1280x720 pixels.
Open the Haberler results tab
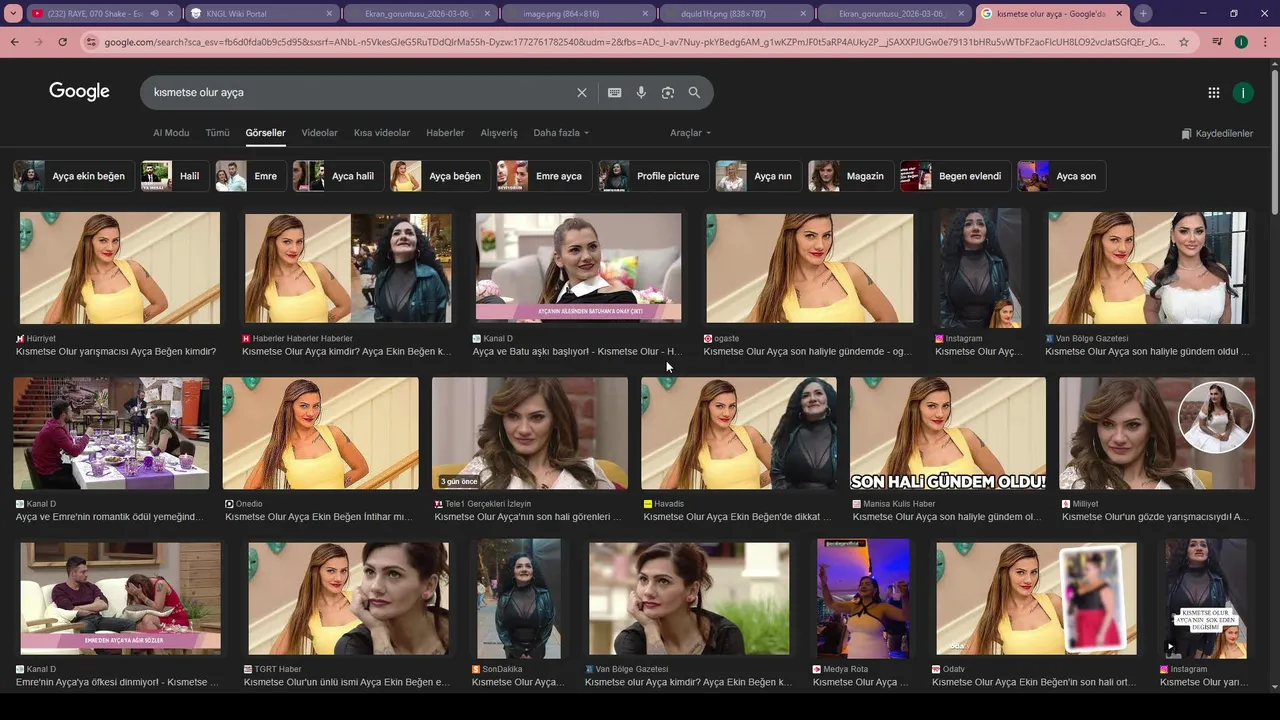pos(445,133)
